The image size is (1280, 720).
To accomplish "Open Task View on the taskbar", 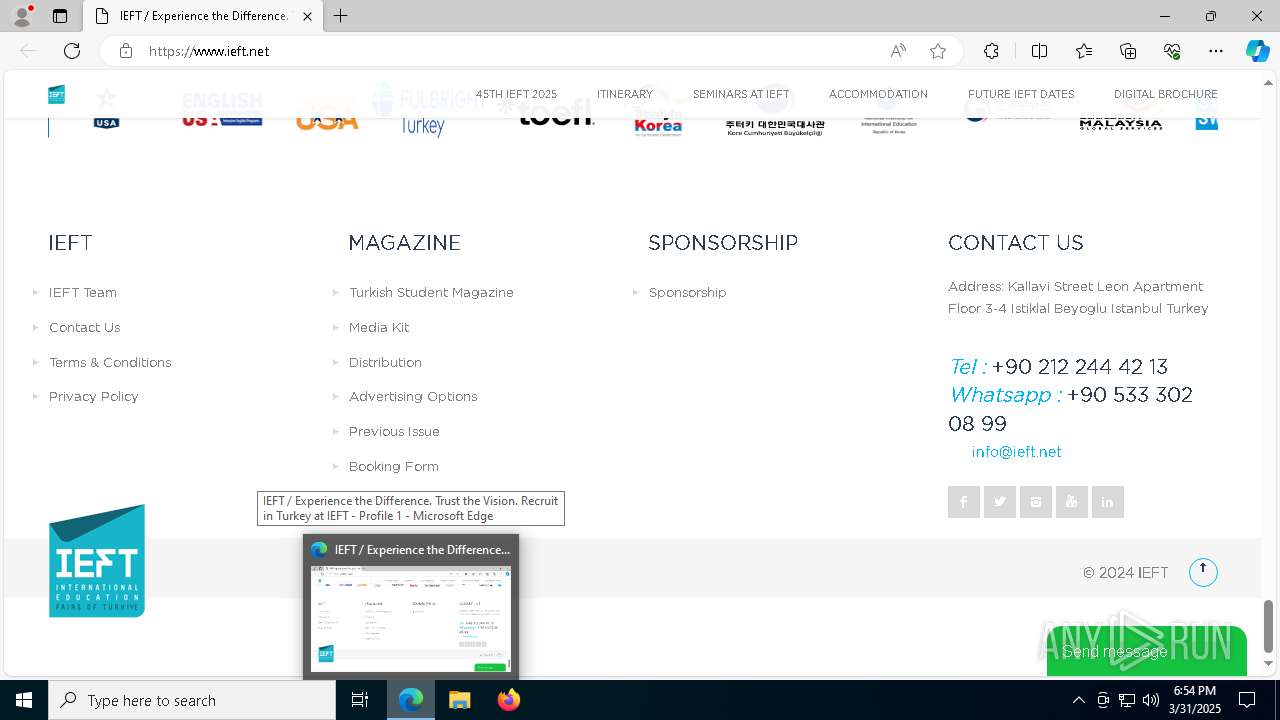I will [361, 700].
